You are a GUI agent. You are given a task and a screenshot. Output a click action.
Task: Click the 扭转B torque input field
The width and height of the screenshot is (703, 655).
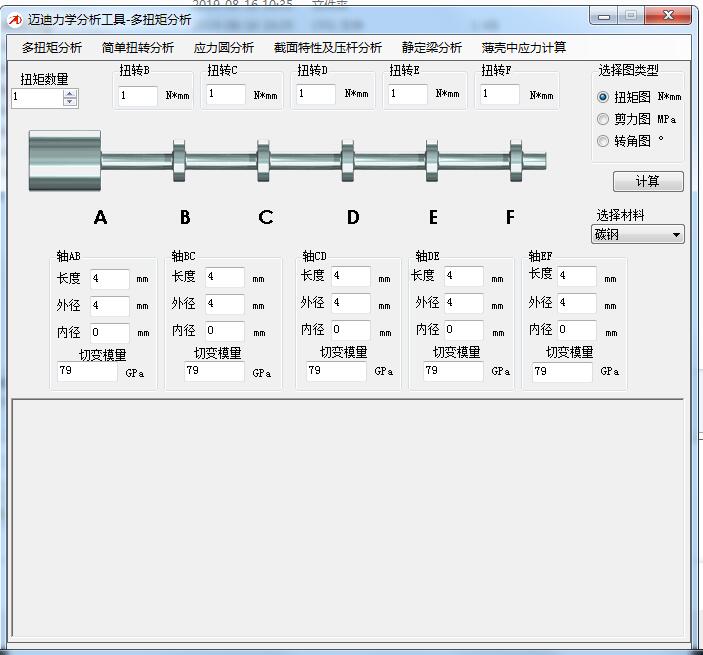138,96
